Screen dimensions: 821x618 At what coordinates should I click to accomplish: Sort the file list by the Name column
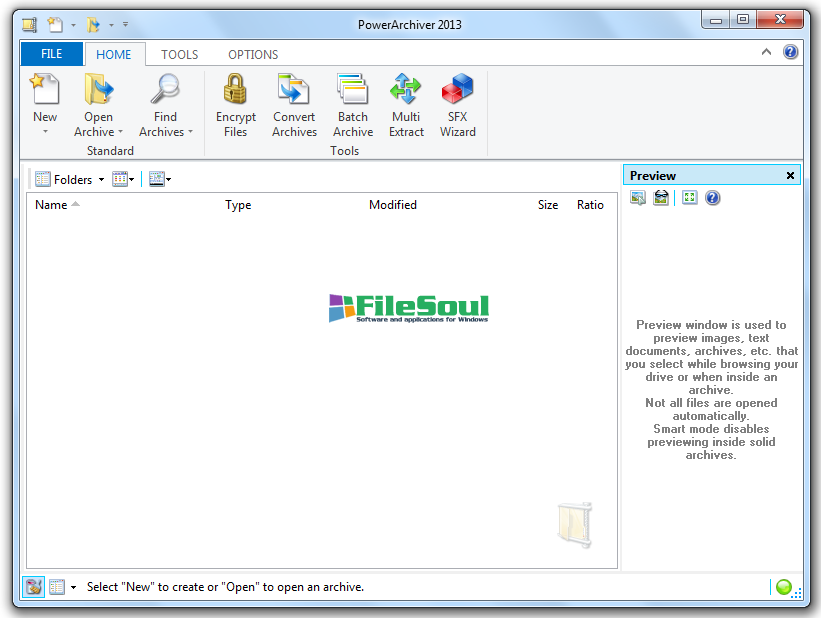[x=51, y=205]
